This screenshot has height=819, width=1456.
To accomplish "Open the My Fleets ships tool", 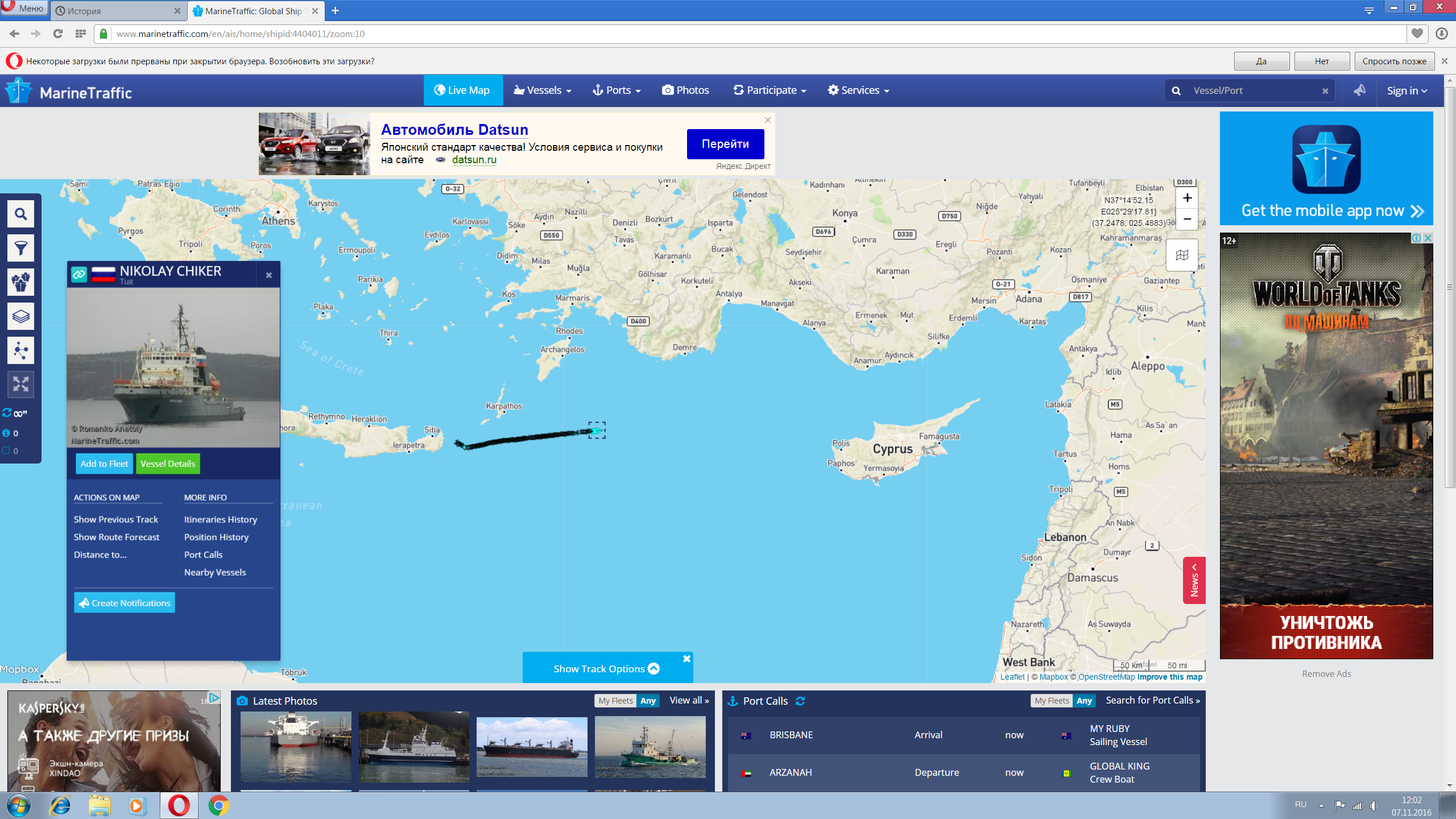I will click(x=20, y=283).
